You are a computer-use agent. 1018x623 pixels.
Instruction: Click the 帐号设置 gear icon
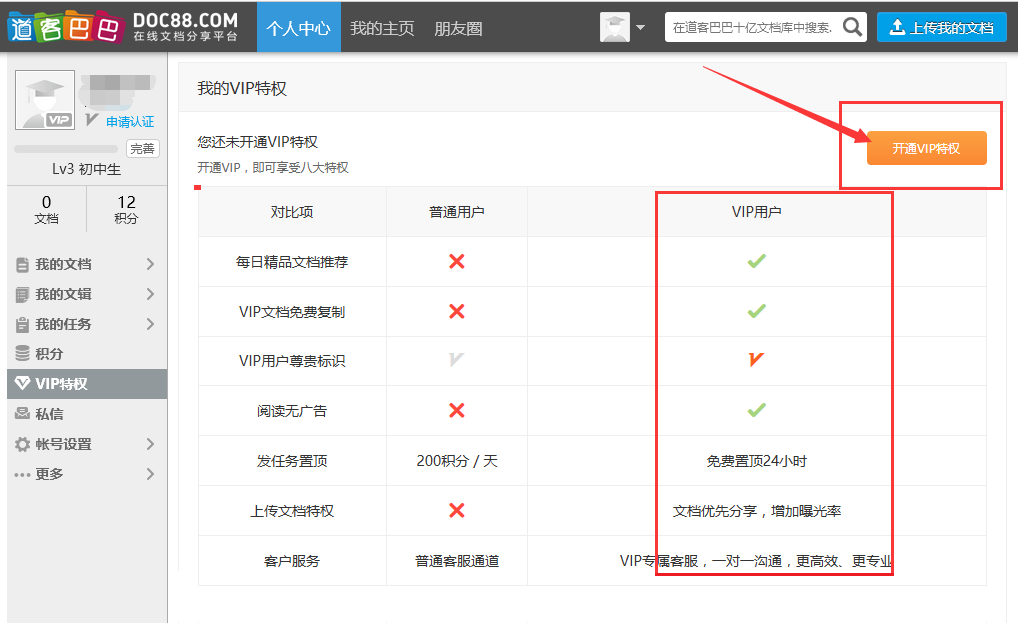pyautogui.click(x=22, y=444)
